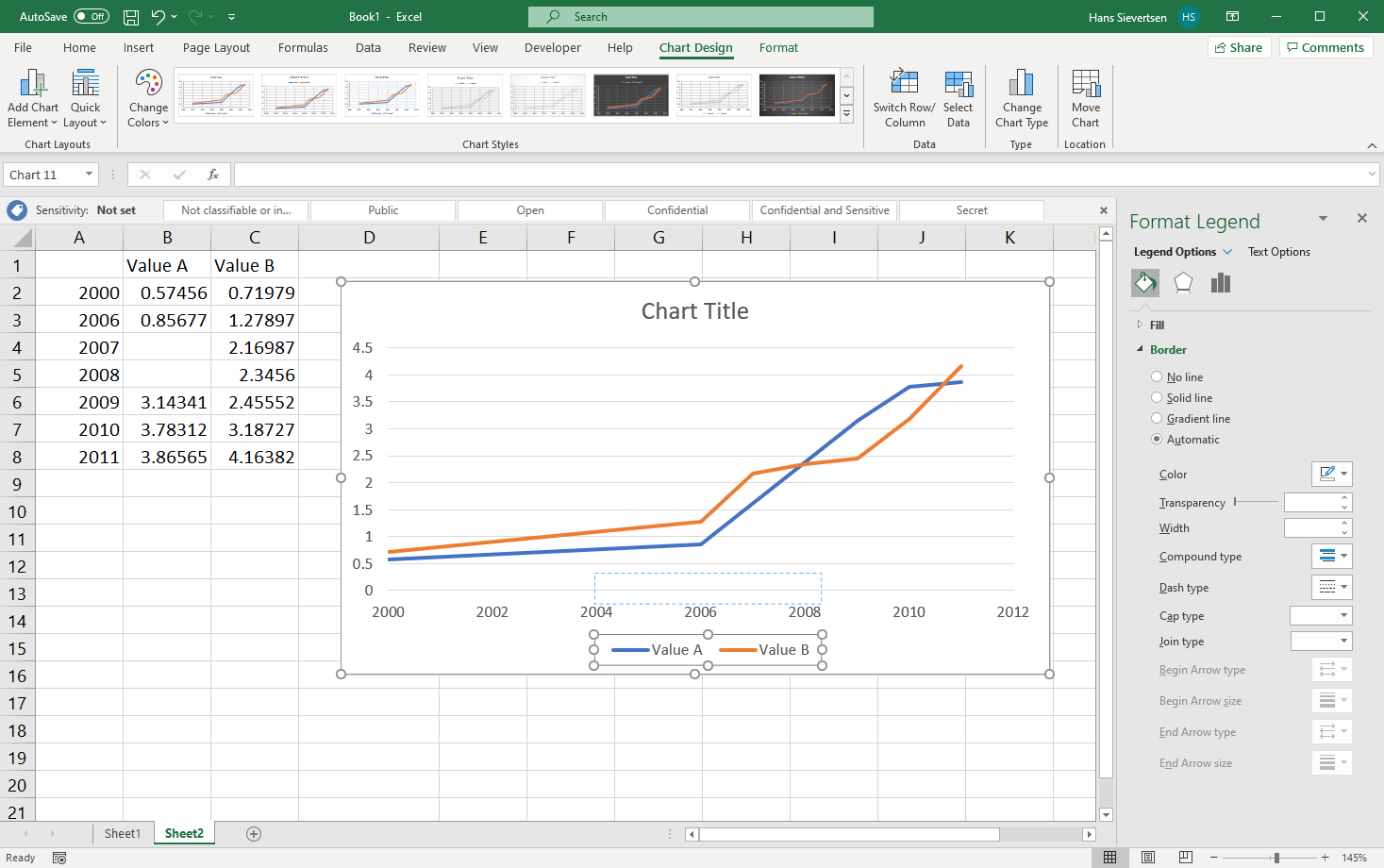Open Legend Options dropdown arrow

pos(1227,252)
